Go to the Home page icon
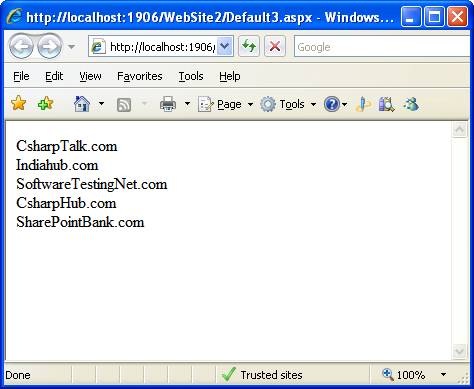474x389 pixels. pos(82,104)
